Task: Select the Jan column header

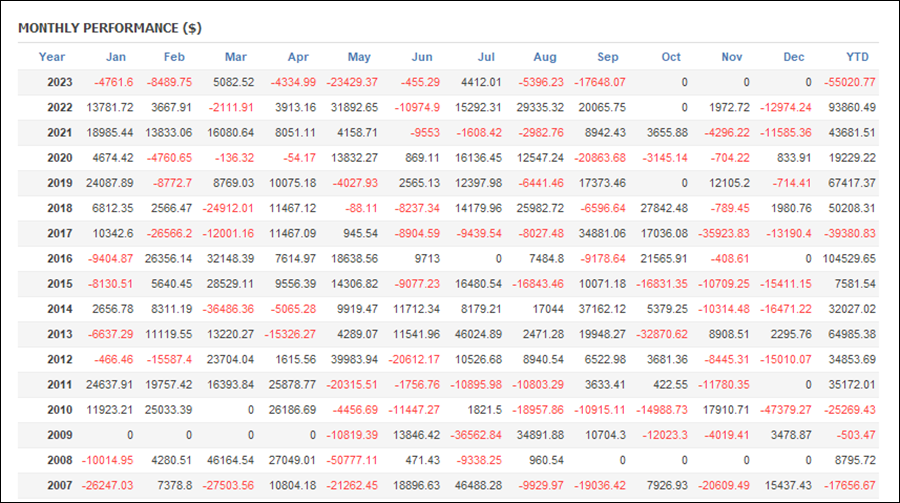Action: [116, 57]
